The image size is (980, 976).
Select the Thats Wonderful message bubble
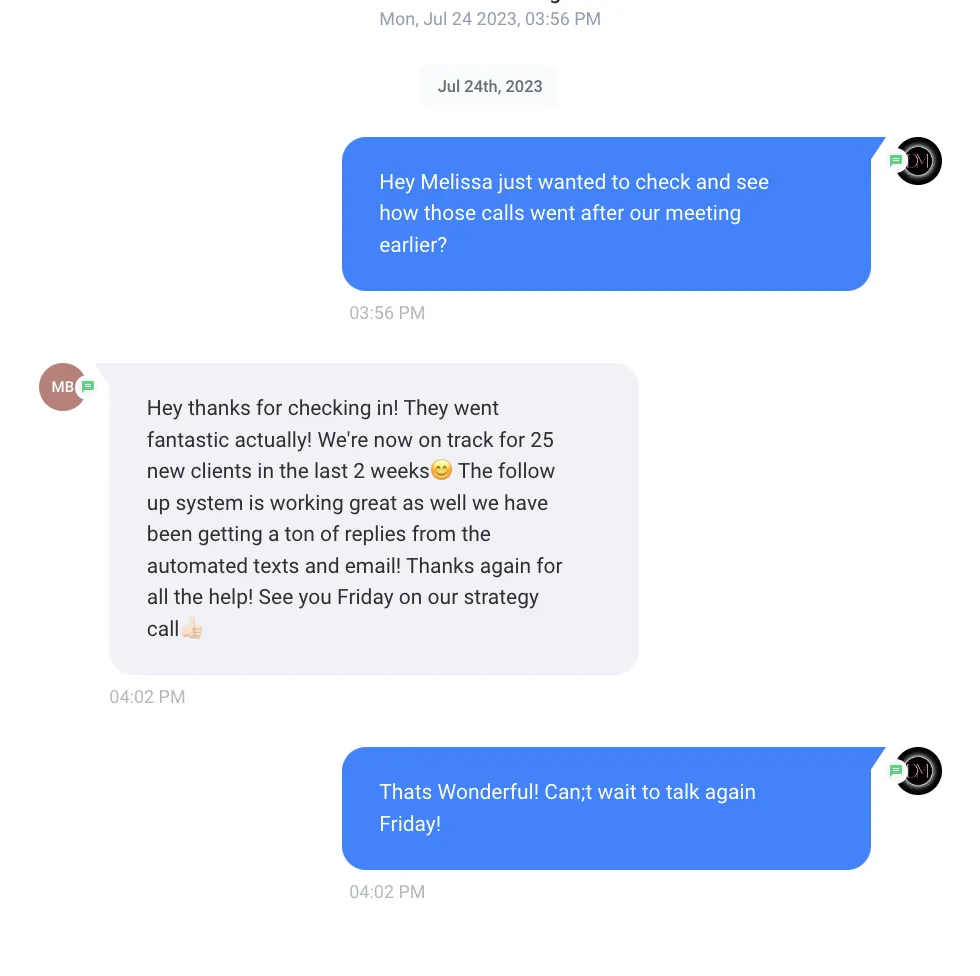[x=606, y=809]
